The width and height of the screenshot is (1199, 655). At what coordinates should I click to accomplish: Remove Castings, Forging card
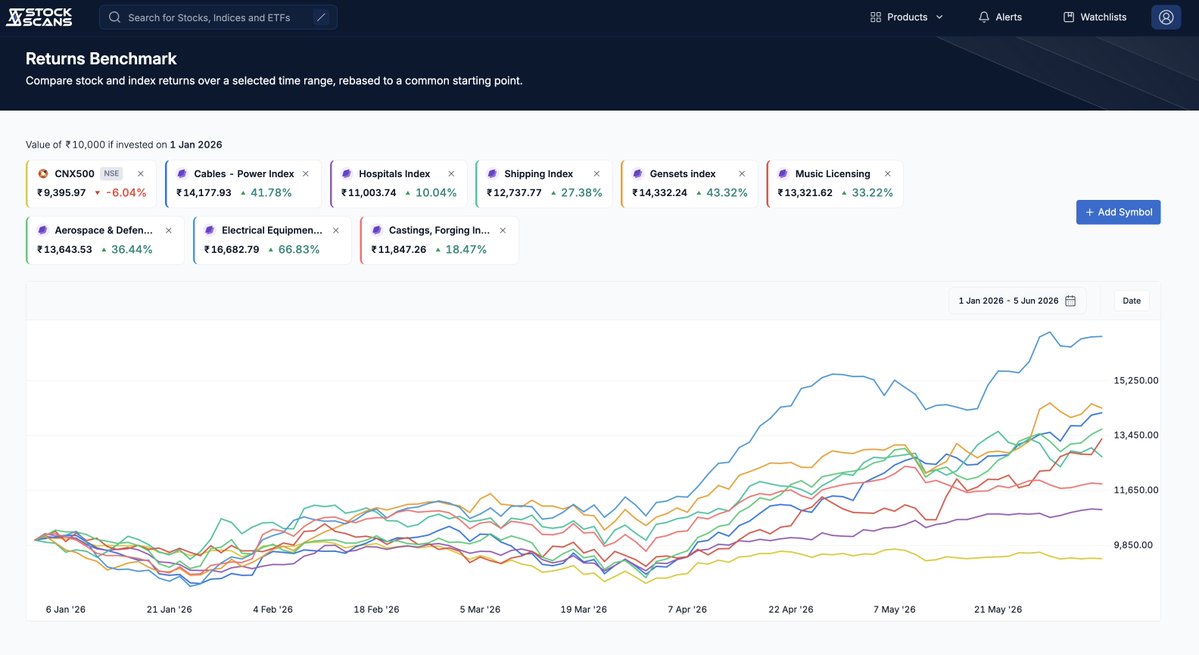click(503, 230)
